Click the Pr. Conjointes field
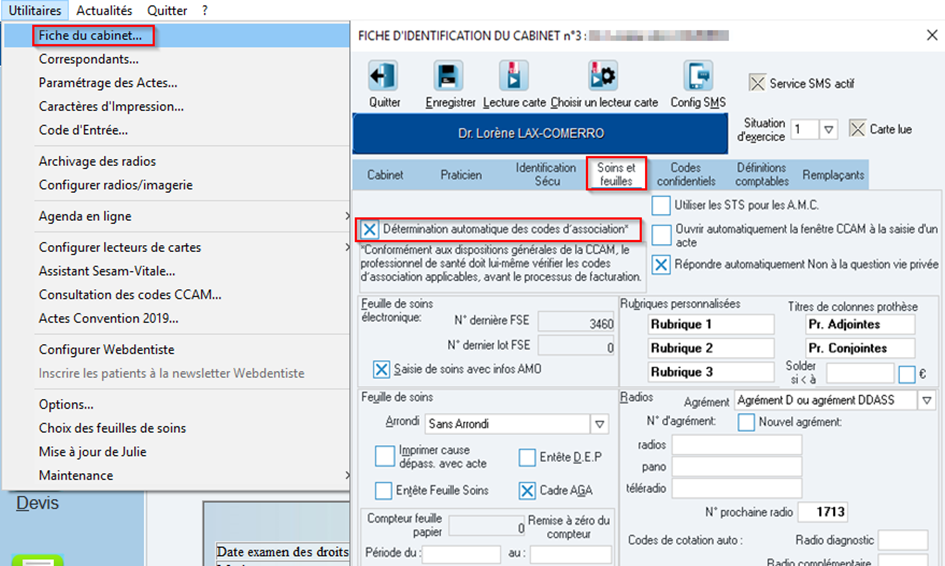945x566 pixels. point(860,348)
